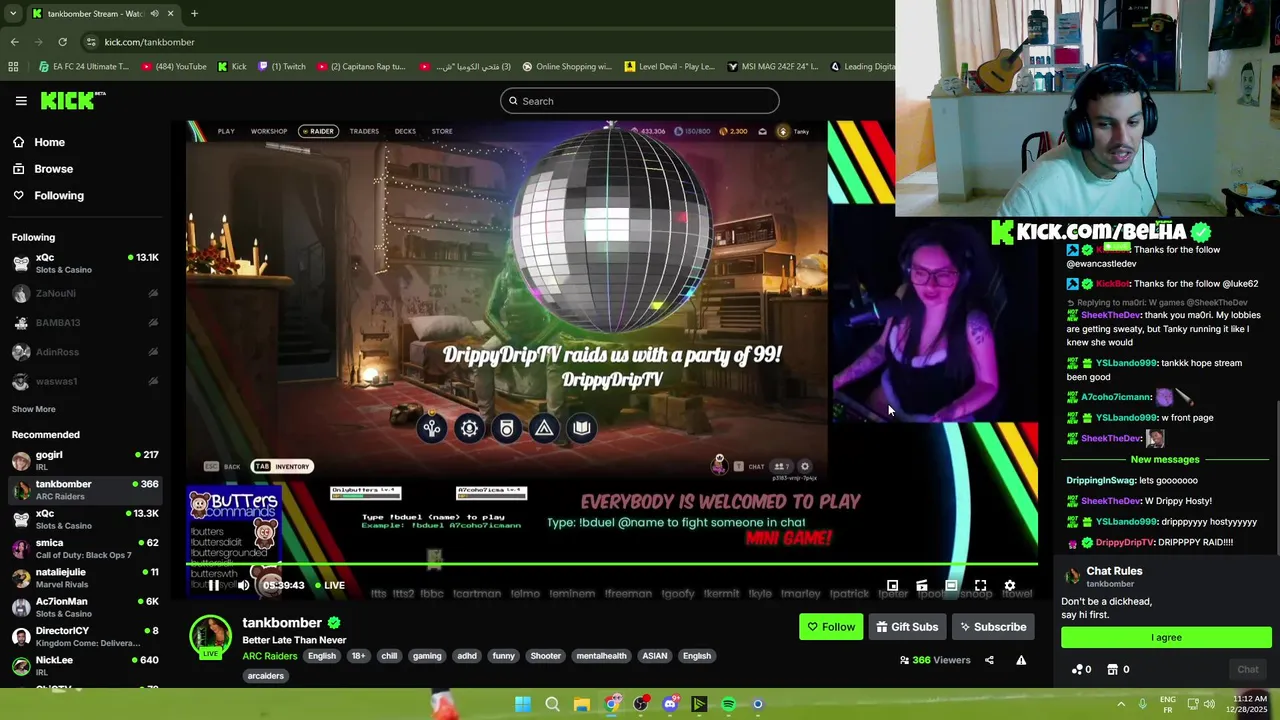Click the address bar URL
This screenshot has width=1280, height=720.
coord(150,42)
